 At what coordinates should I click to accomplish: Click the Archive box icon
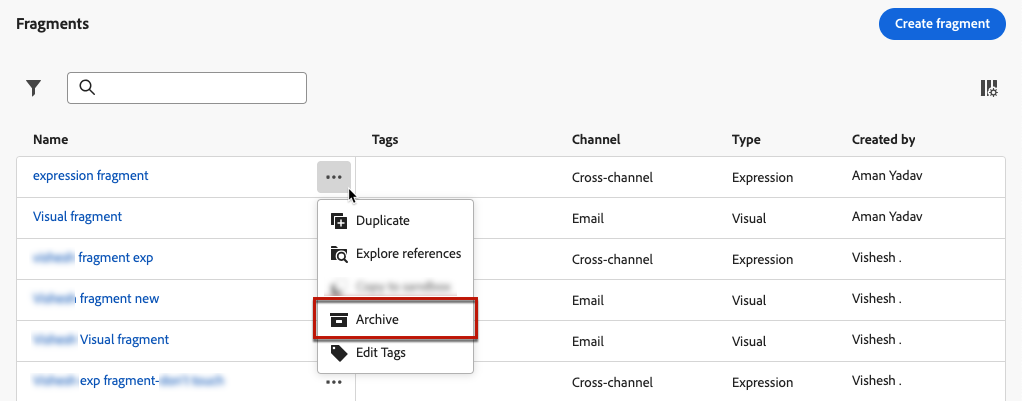coord(338,320)
